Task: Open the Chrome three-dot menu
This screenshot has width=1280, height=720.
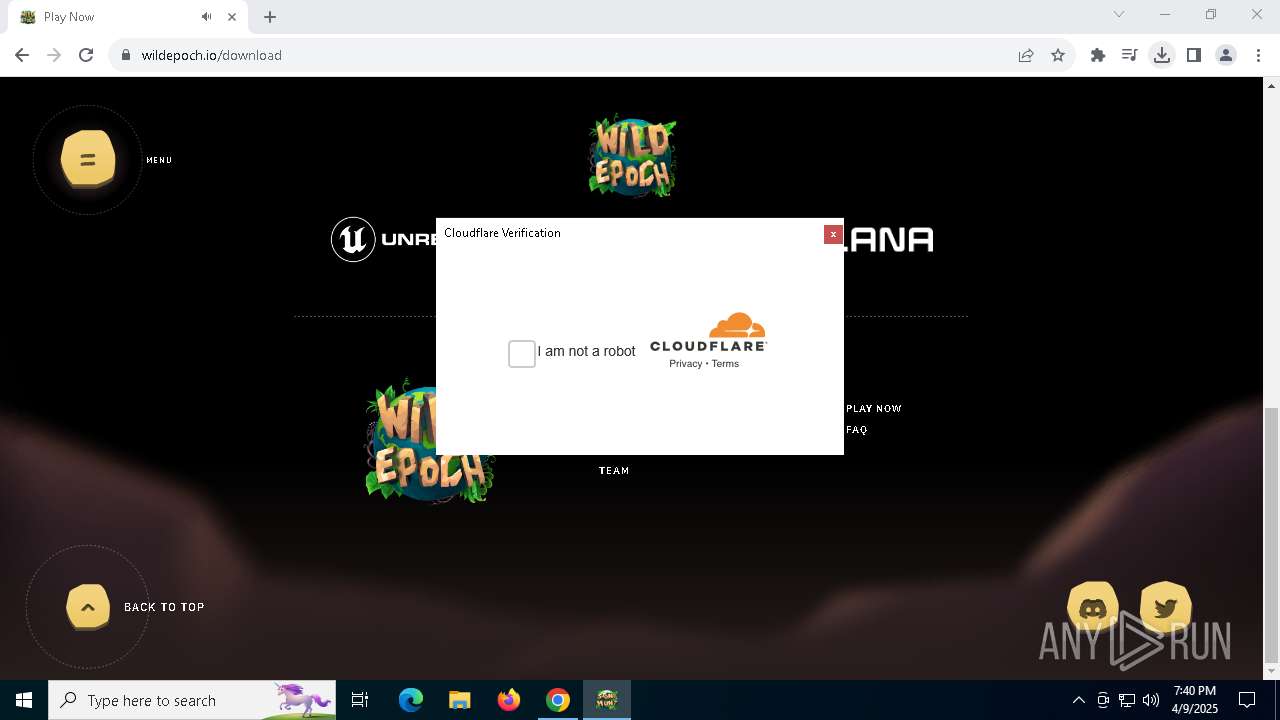Action: click(1258, 55)
